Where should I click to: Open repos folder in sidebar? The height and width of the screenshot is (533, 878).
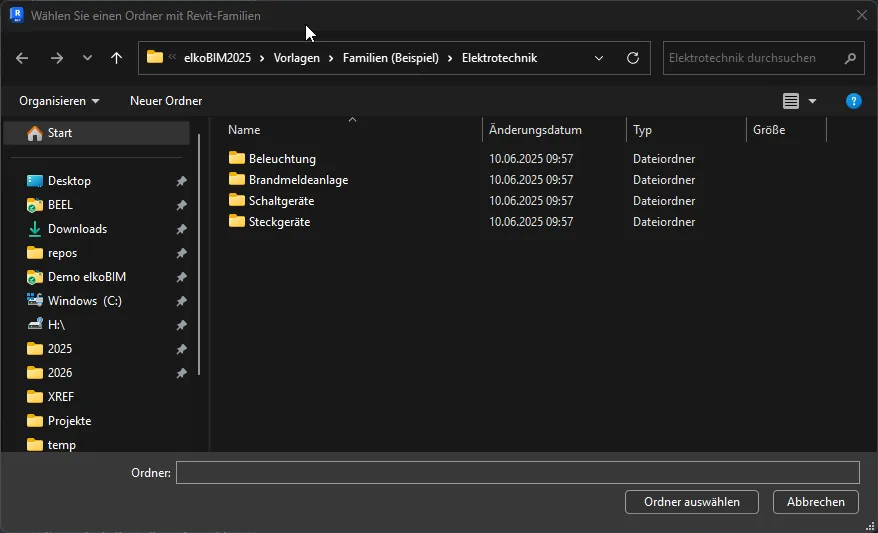[62, 253]
